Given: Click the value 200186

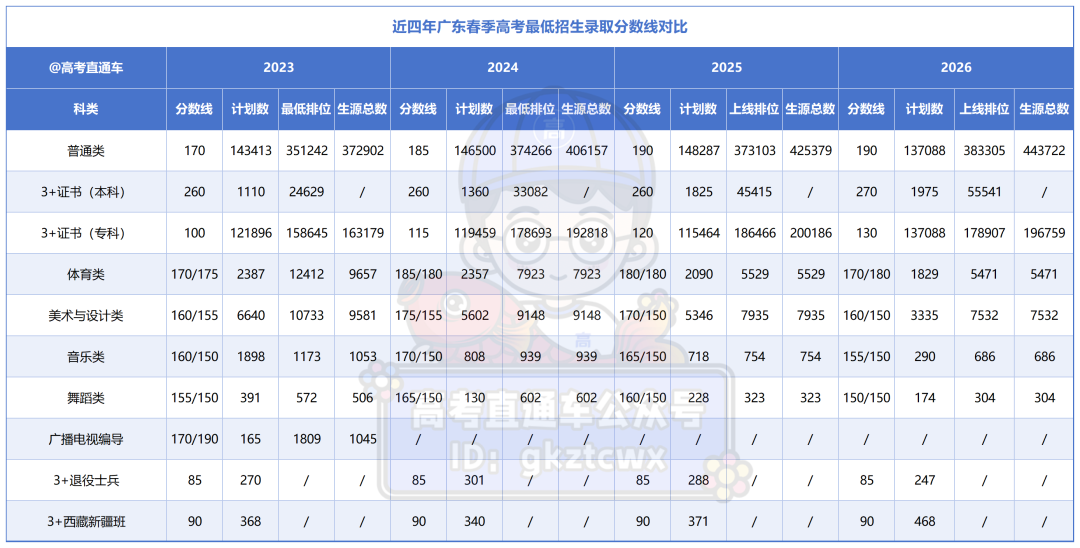Looking at the screenshot, I should pyautogui.click(x=811, y=233).
